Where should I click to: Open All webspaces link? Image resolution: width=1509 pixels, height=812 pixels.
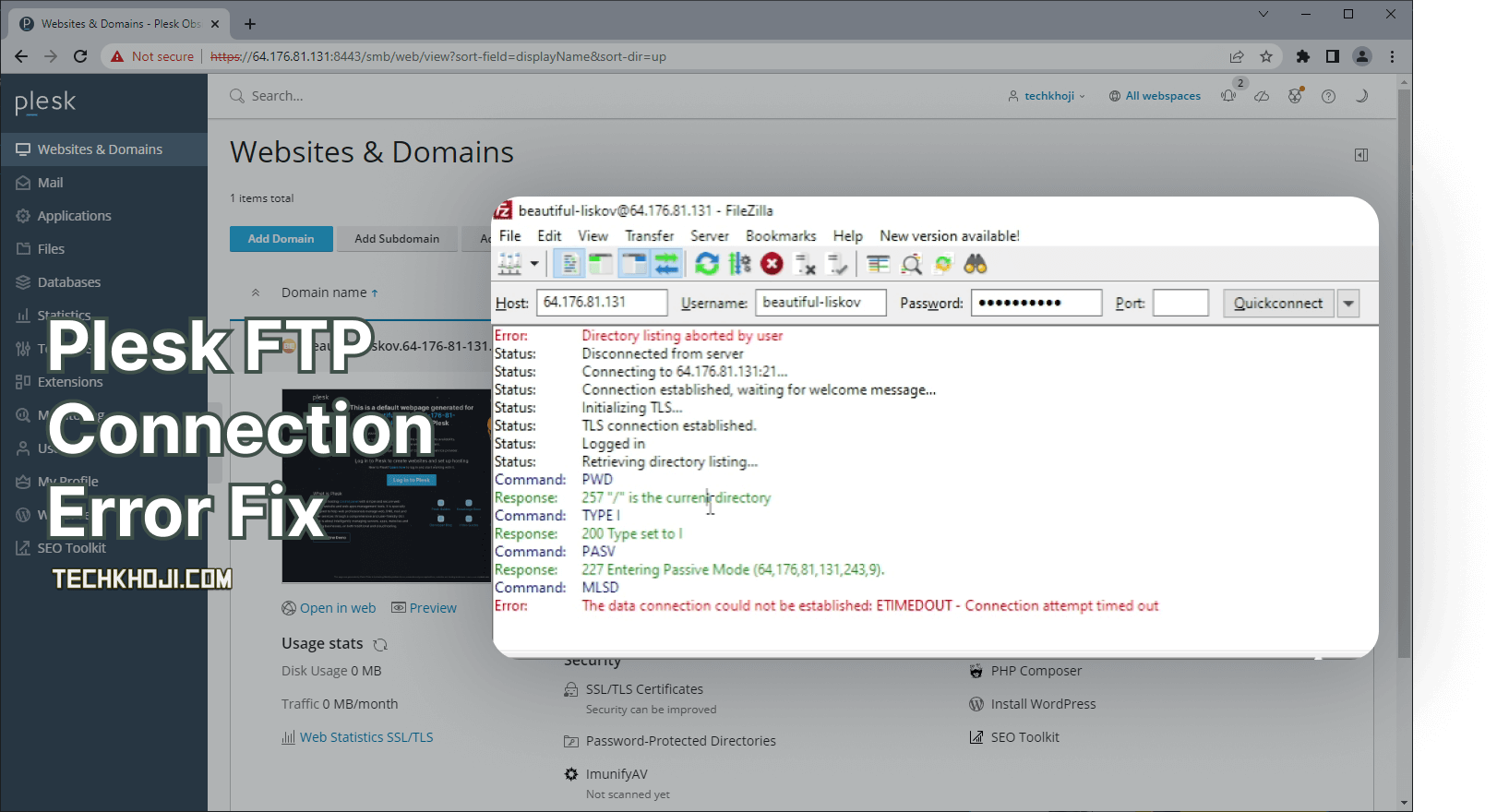[x=1155, y=96]
